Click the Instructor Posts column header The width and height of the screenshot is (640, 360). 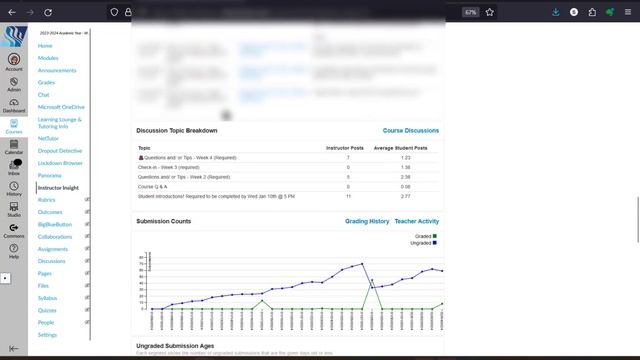pos(344,148)
